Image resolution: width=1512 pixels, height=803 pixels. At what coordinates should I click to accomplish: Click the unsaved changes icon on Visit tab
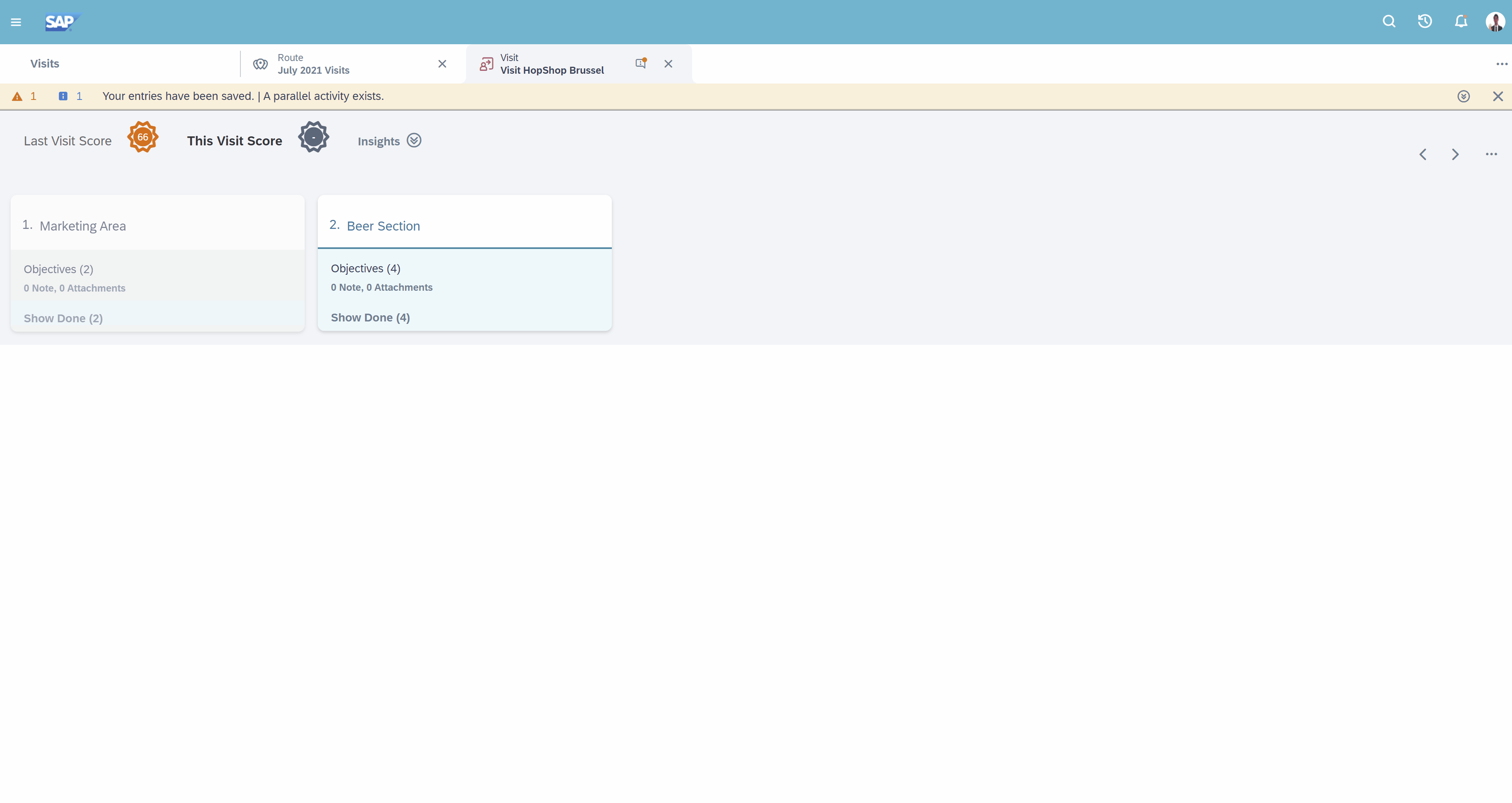(641, 63)
